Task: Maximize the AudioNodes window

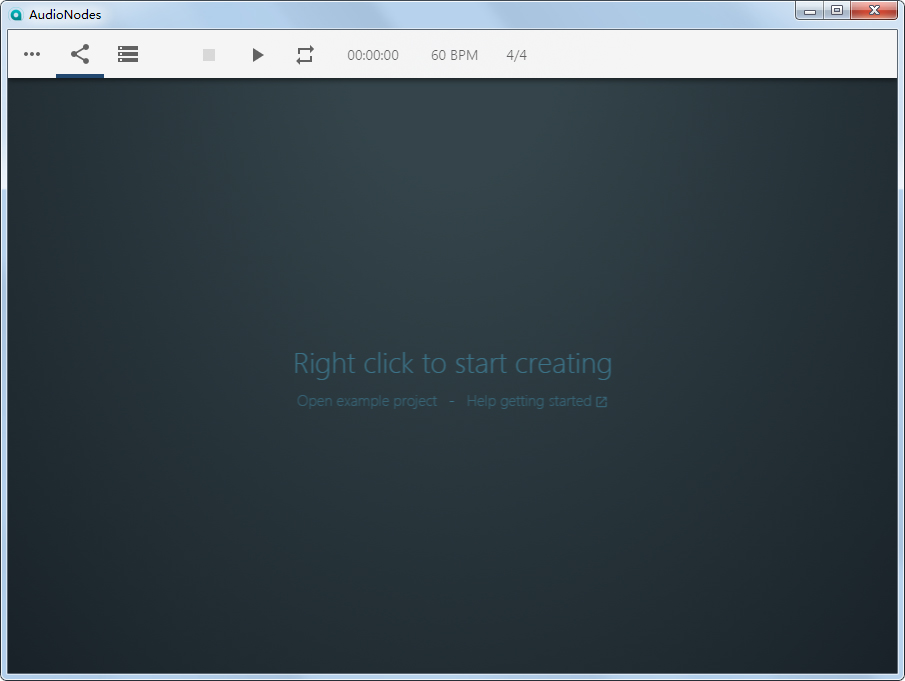Action: [x=838, y=10]
